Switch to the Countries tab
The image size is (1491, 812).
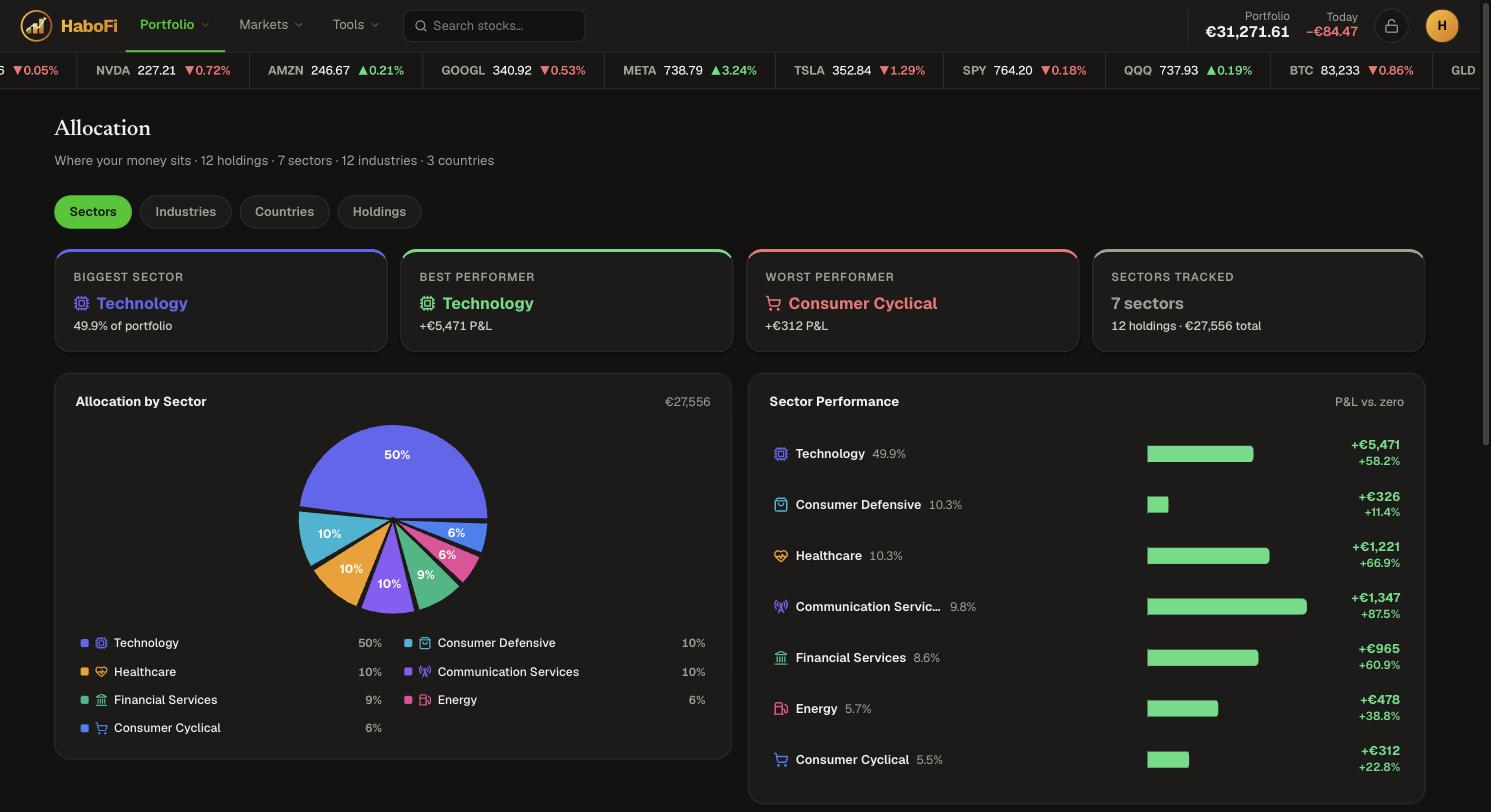coord(284,212)
